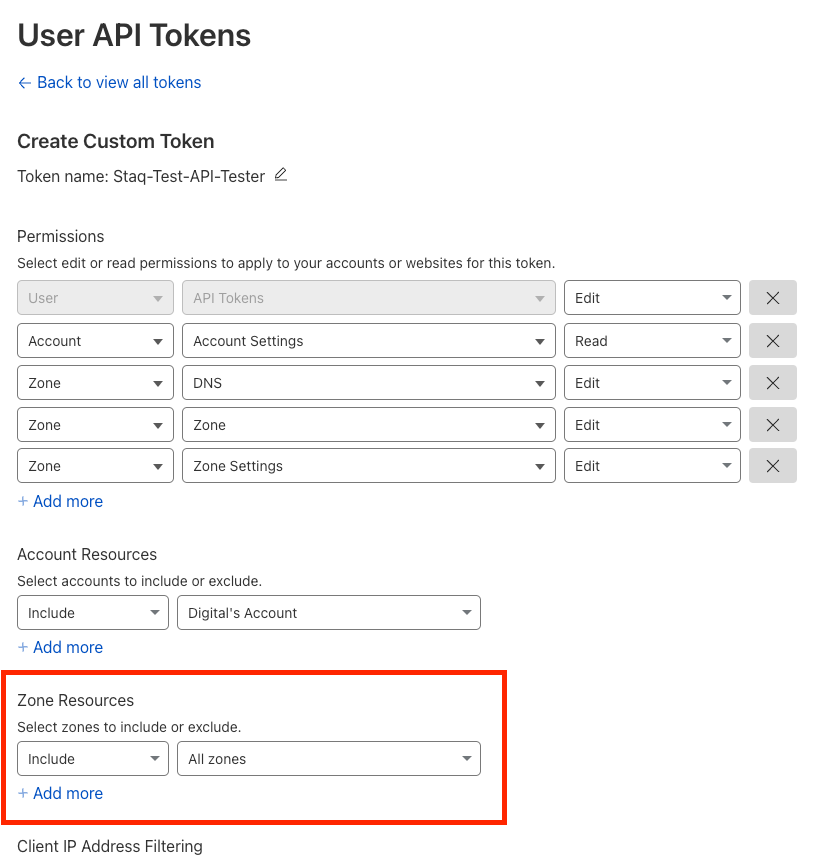The image size is (823, 867).
Task: Add more zone resources
Action: tap(60, 793)
